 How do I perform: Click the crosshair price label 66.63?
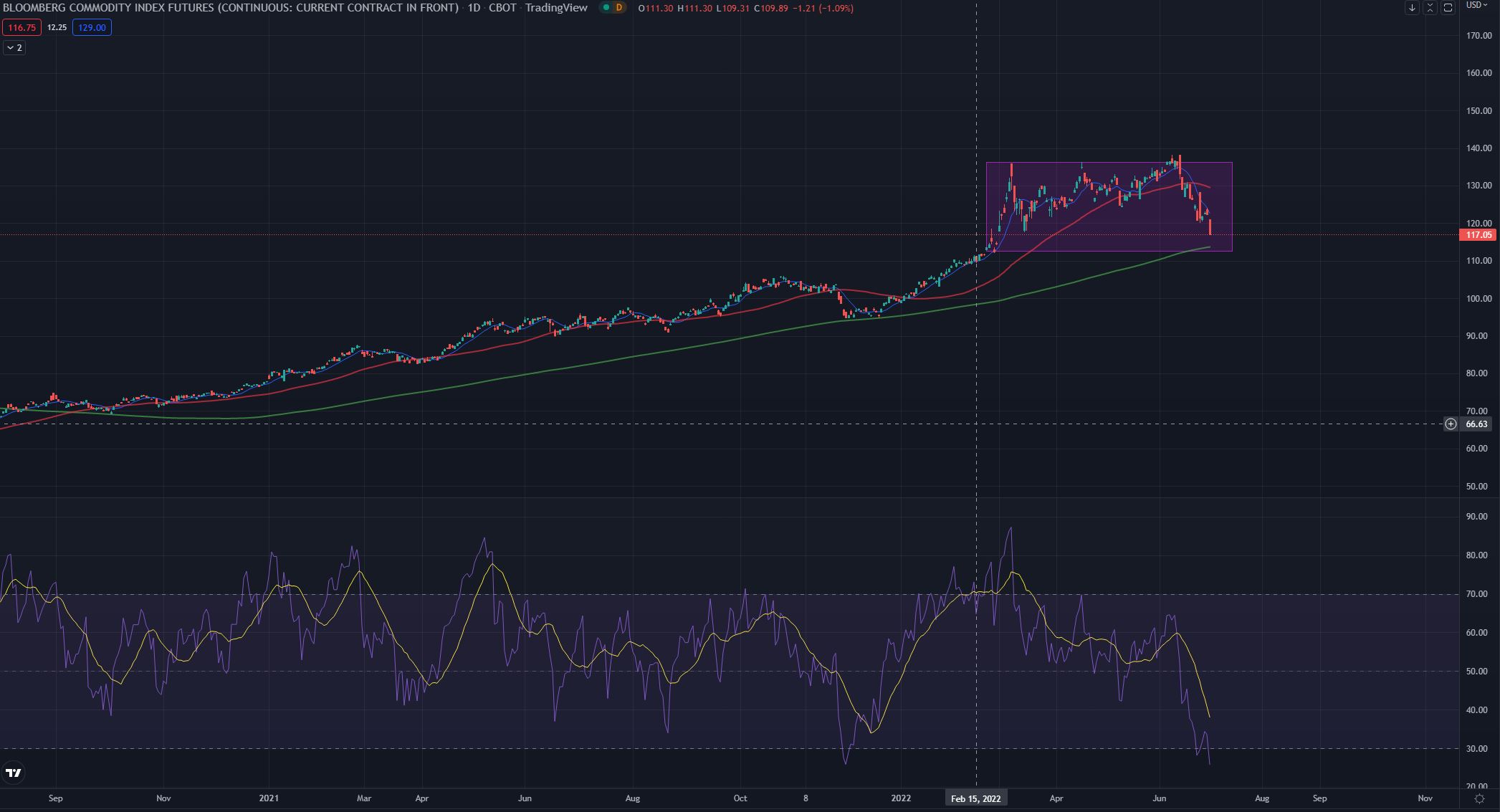[x=1476, y=424]
